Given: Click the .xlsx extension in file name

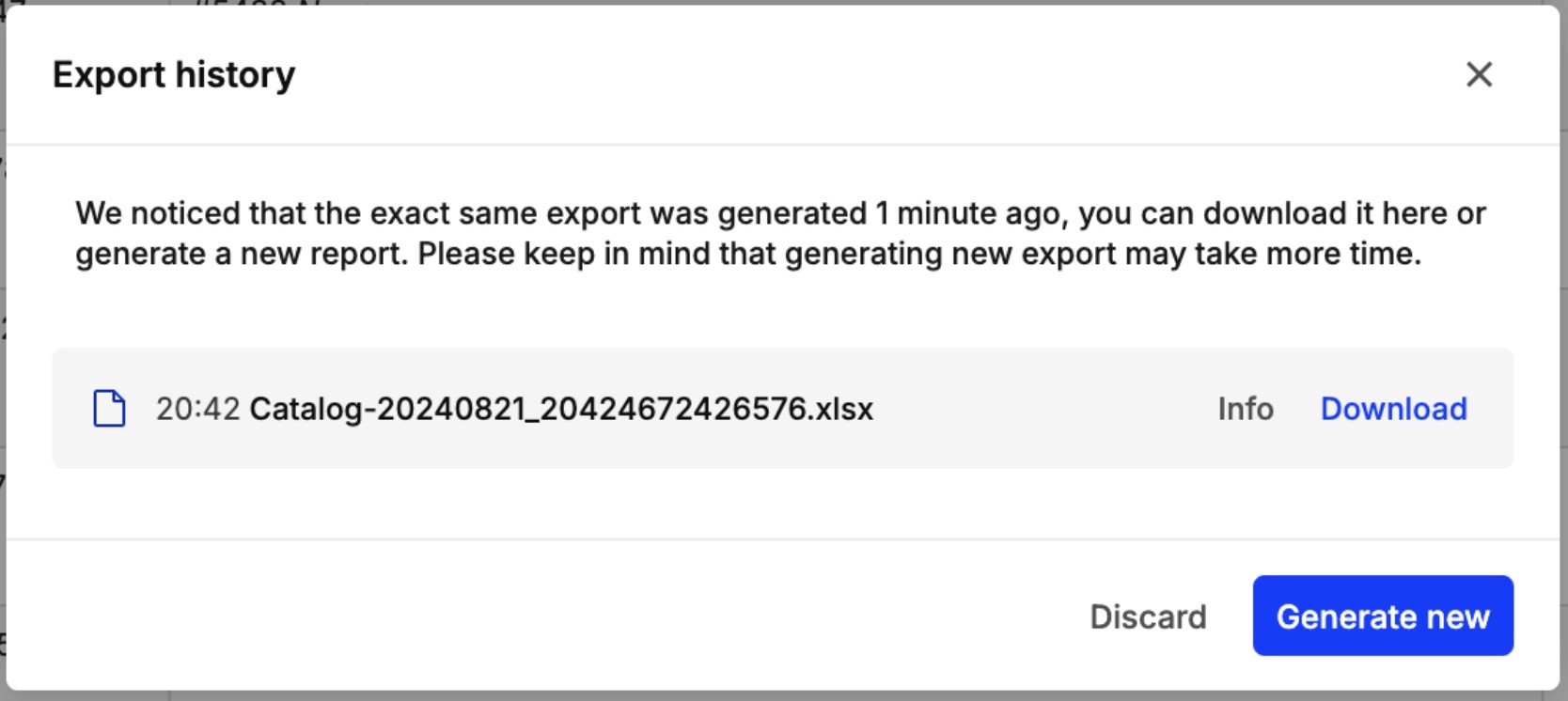Looking at the screenshot, I should tap(843, 409).
